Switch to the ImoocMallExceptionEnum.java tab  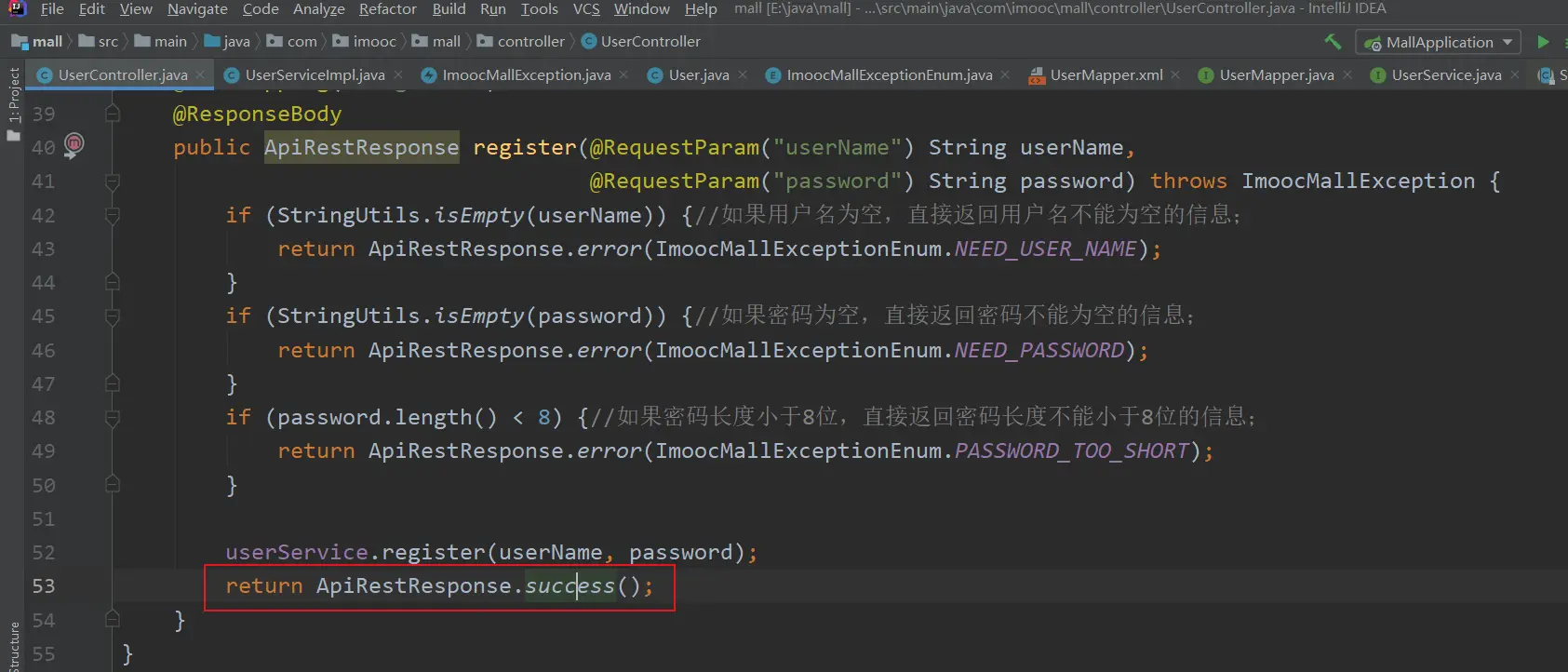tap(889, 74)
